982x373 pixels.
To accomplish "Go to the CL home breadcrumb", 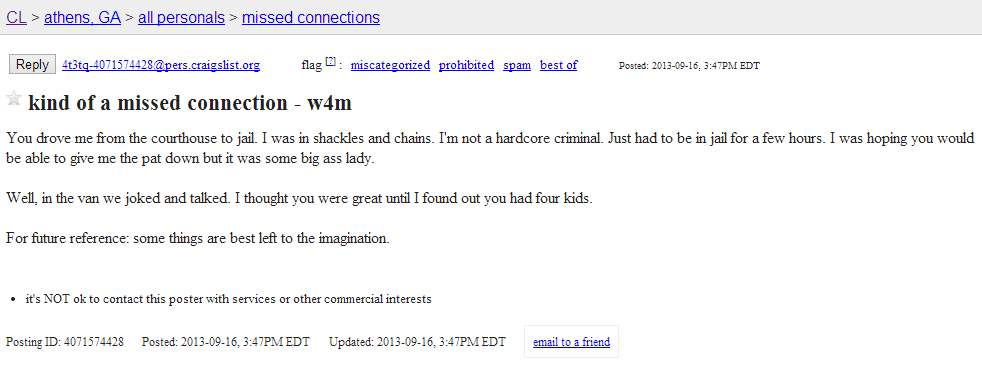I will point(16,18).
